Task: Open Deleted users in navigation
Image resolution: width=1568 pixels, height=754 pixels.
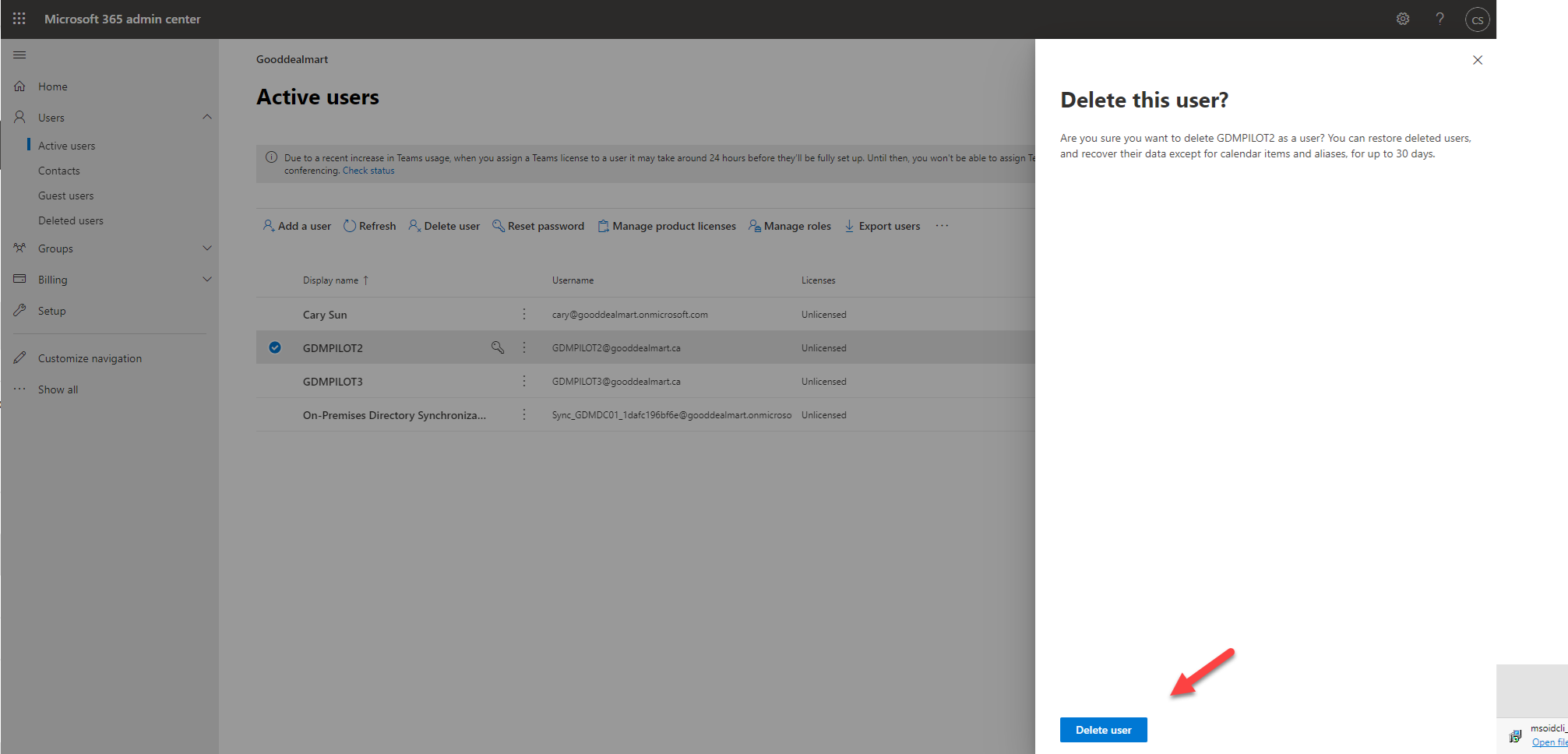Action: coord(71,220)
